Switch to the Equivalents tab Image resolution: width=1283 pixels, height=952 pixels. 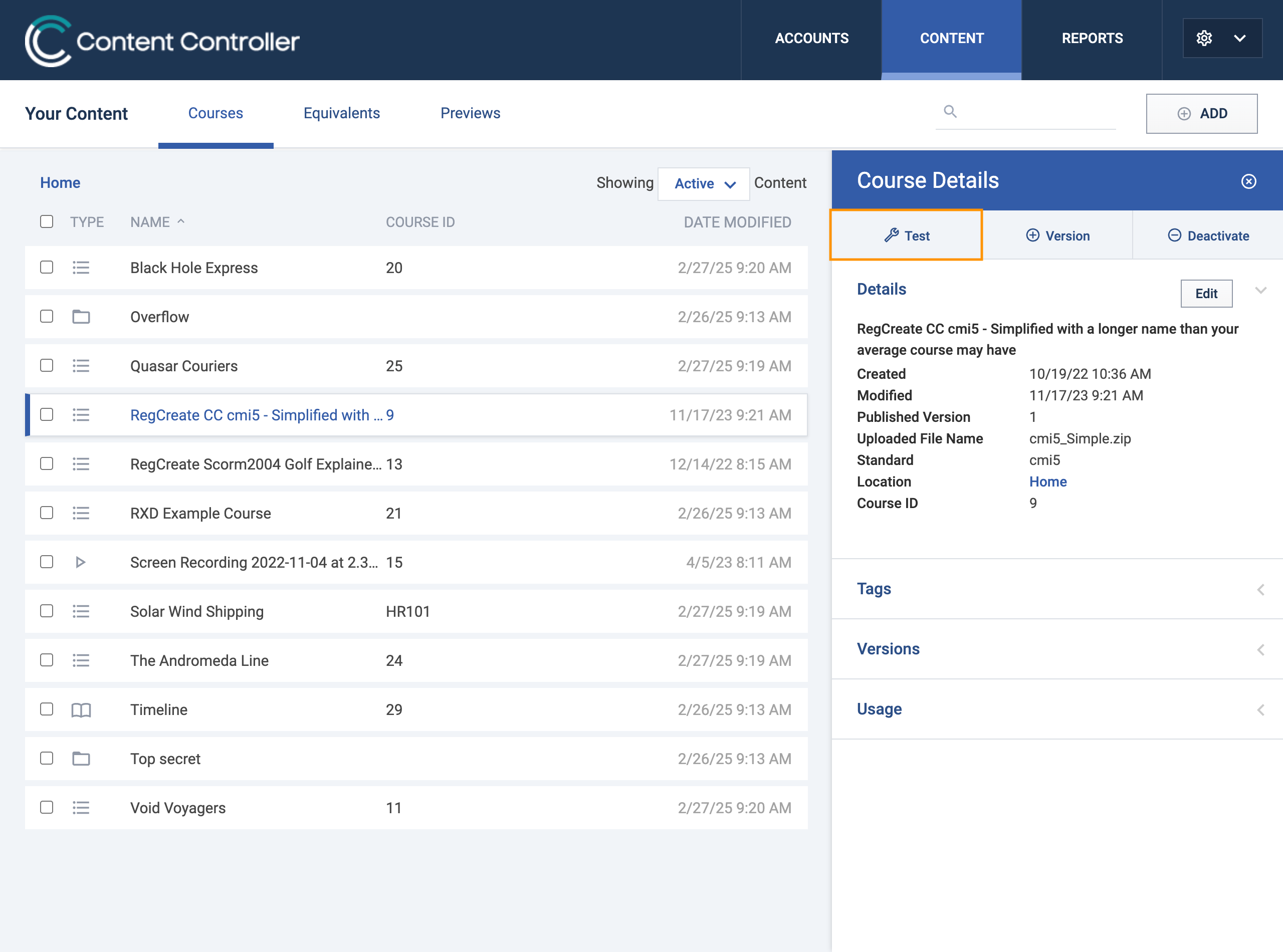[x=341, y=113]
